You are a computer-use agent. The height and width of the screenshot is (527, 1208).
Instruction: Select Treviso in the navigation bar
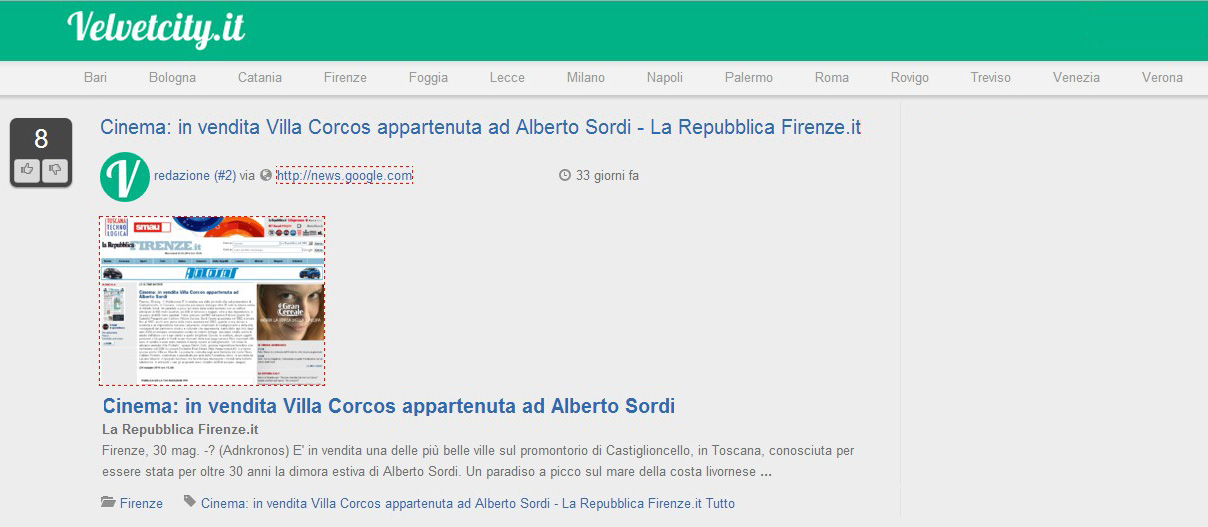click(990, 77)
